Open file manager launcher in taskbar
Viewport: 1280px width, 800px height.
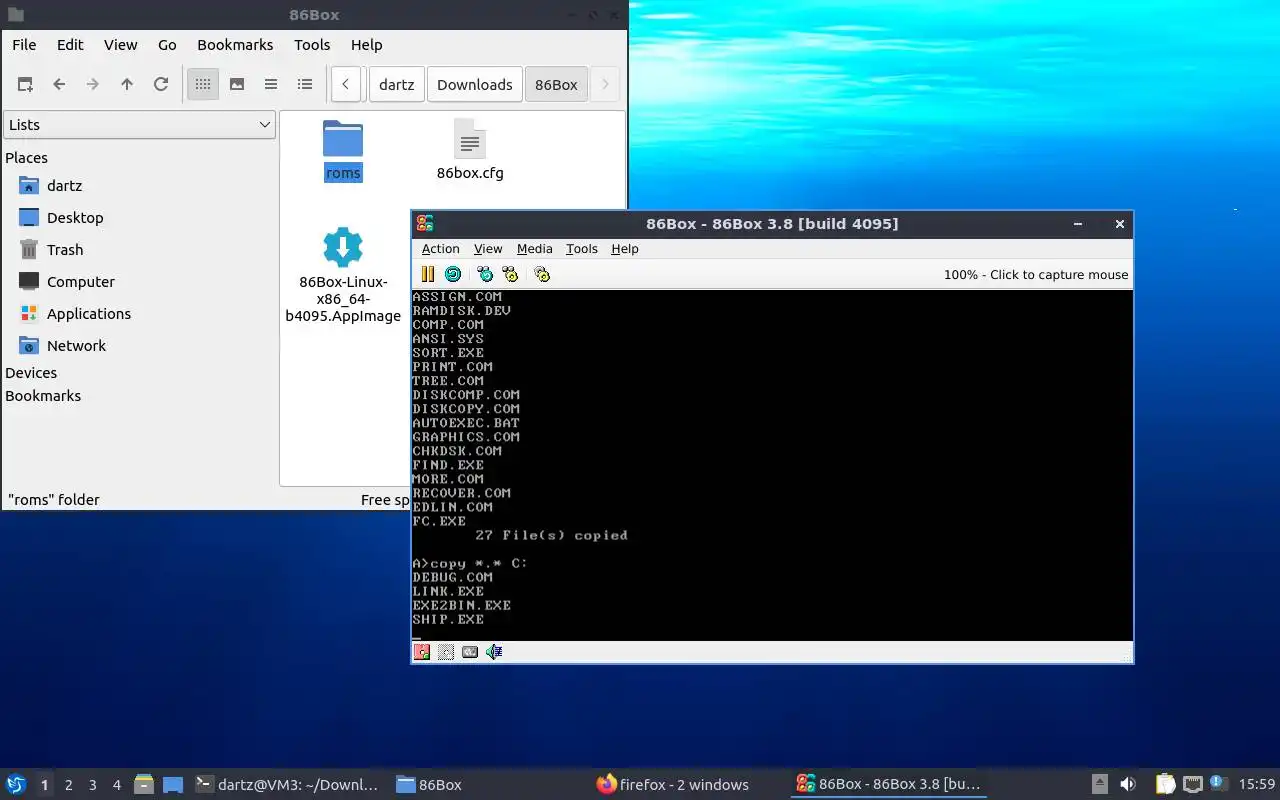144,785
